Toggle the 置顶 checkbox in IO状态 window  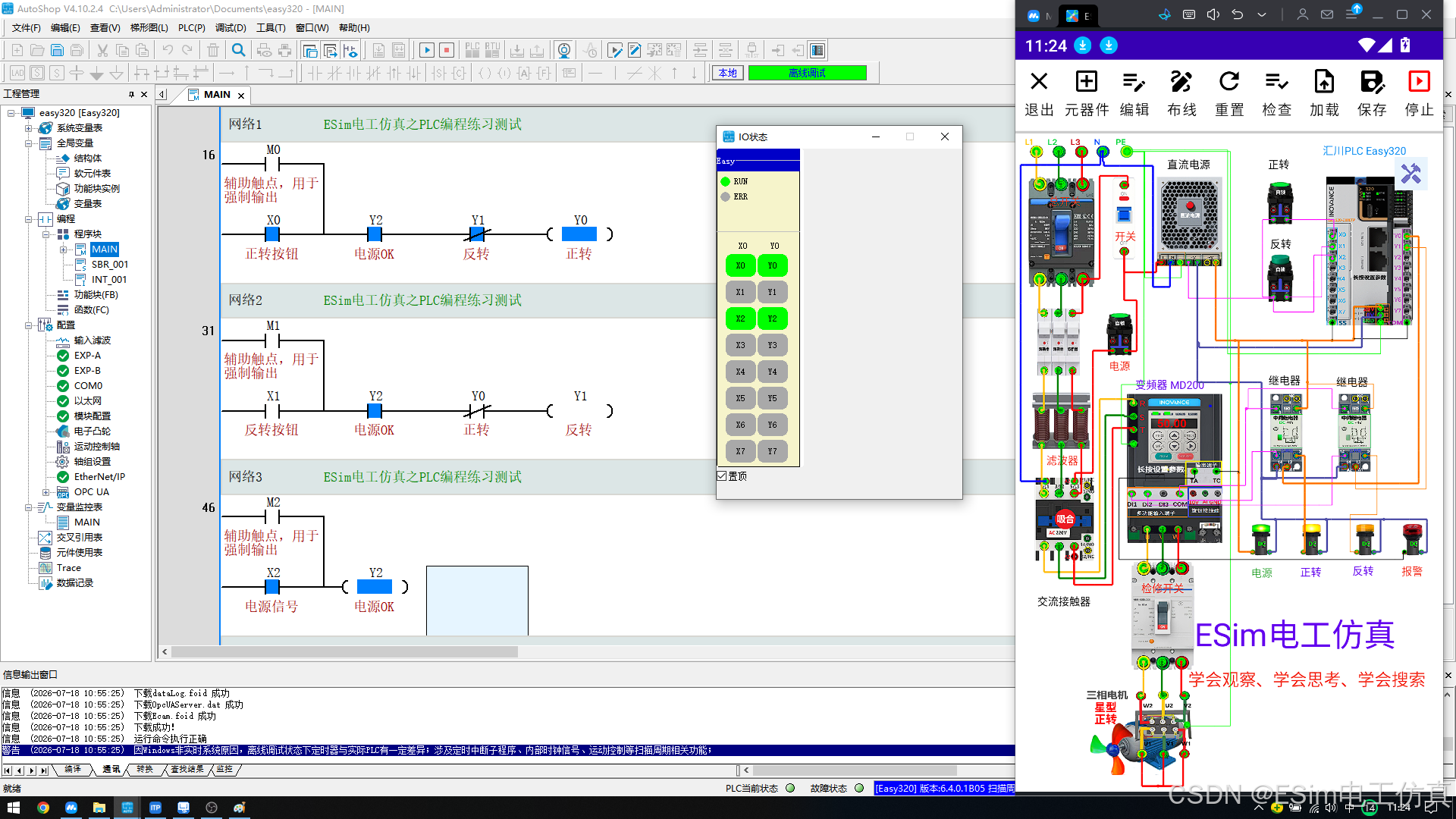tap(722, 476)
